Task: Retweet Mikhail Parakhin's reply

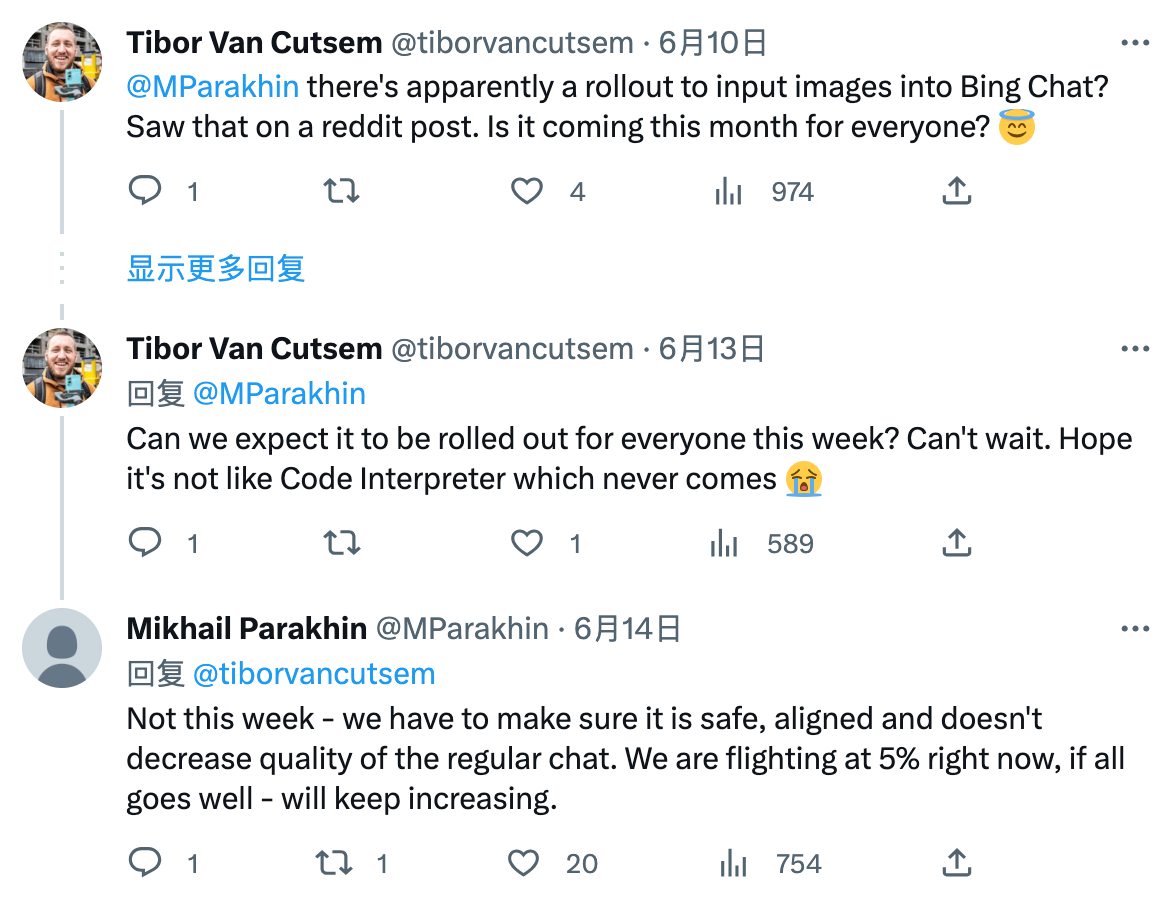Action: pyautogui.click(x=334, y=863)
